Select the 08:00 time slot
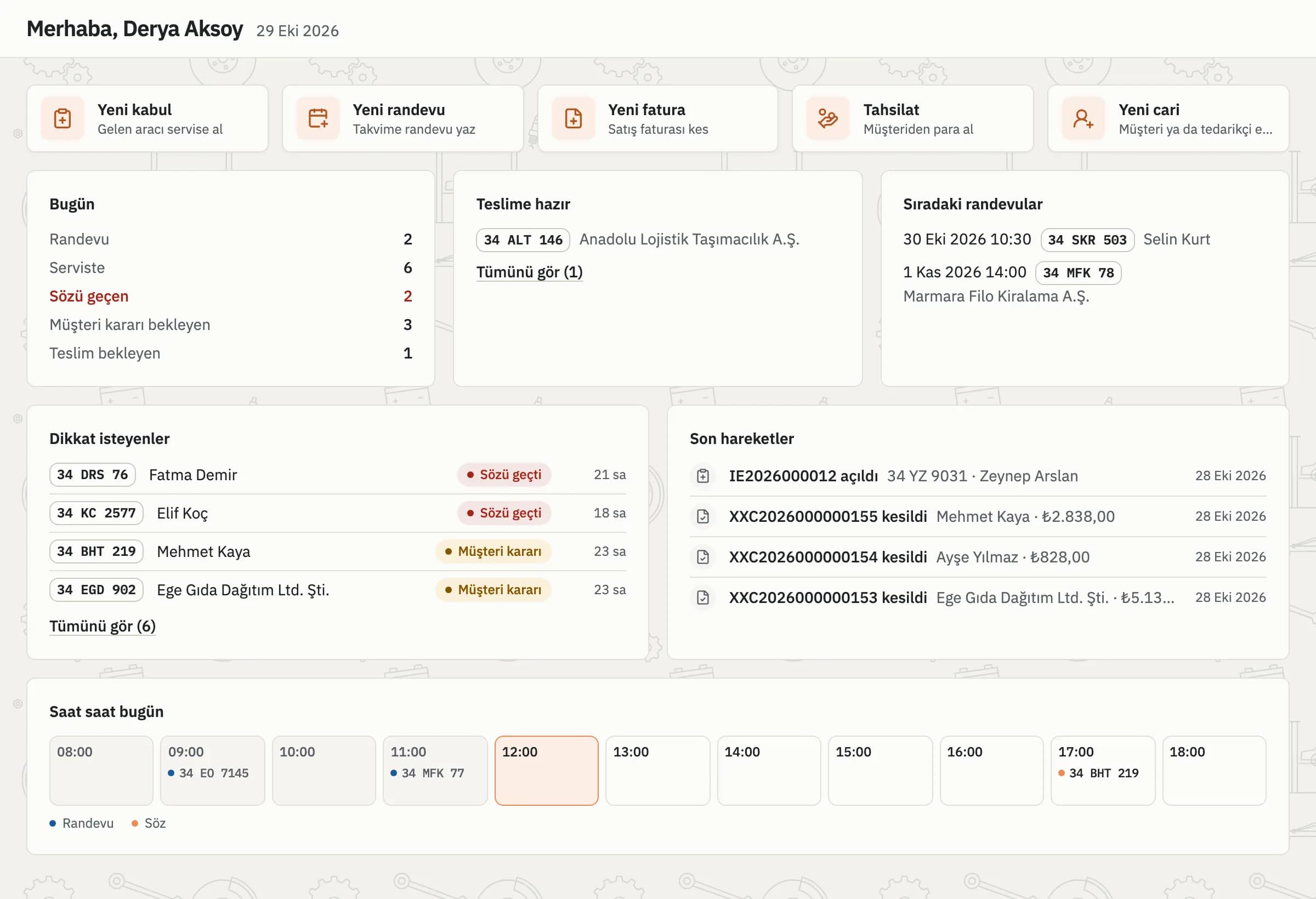 pos(101,771)
